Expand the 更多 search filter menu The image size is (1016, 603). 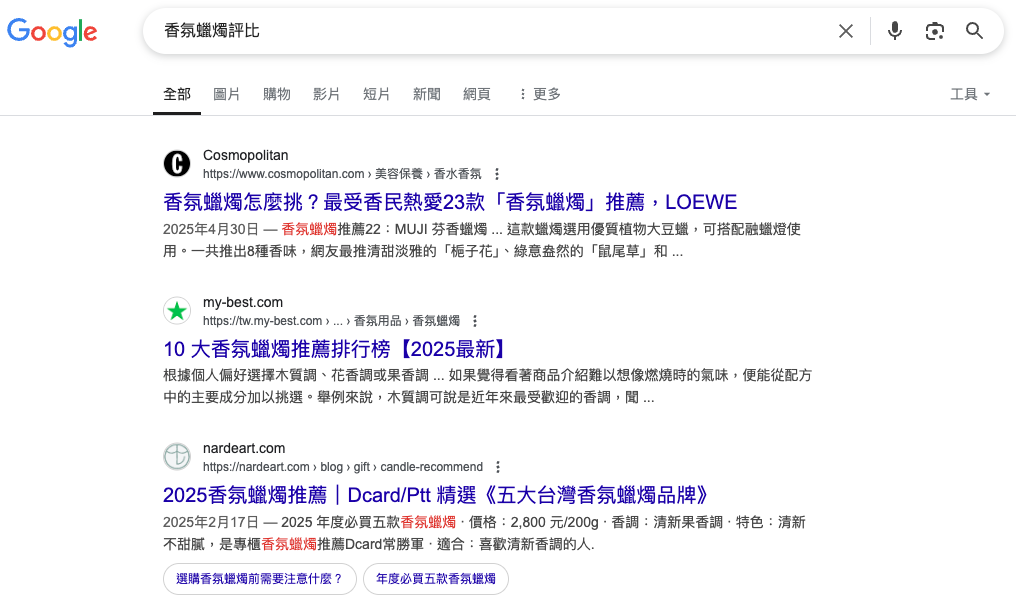tap(540, 95)
